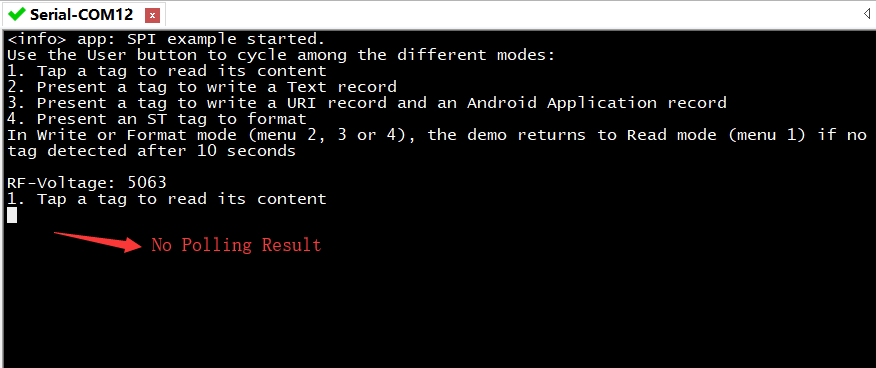Close the Serial-COM12 session tab
The height and width of the screenshot is (368, 876).
[x=153, y=15]
